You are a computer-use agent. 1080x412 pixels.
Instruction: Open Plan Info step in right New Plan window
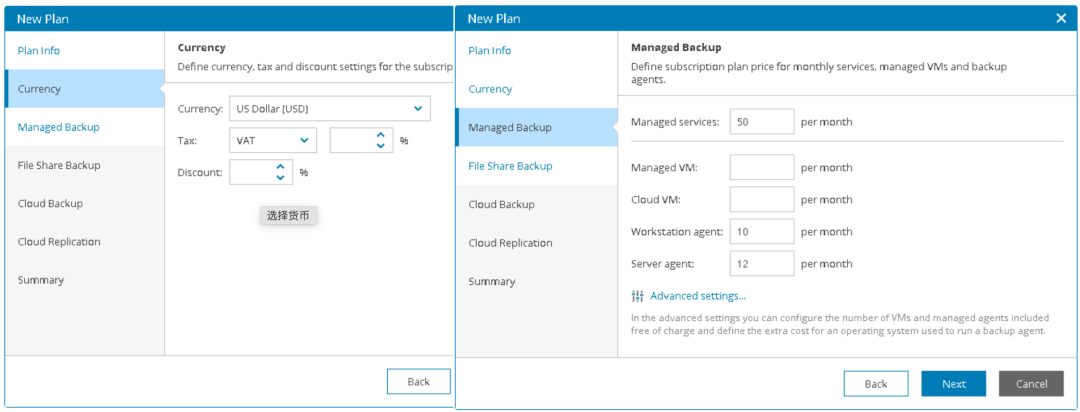pos(490,51)
